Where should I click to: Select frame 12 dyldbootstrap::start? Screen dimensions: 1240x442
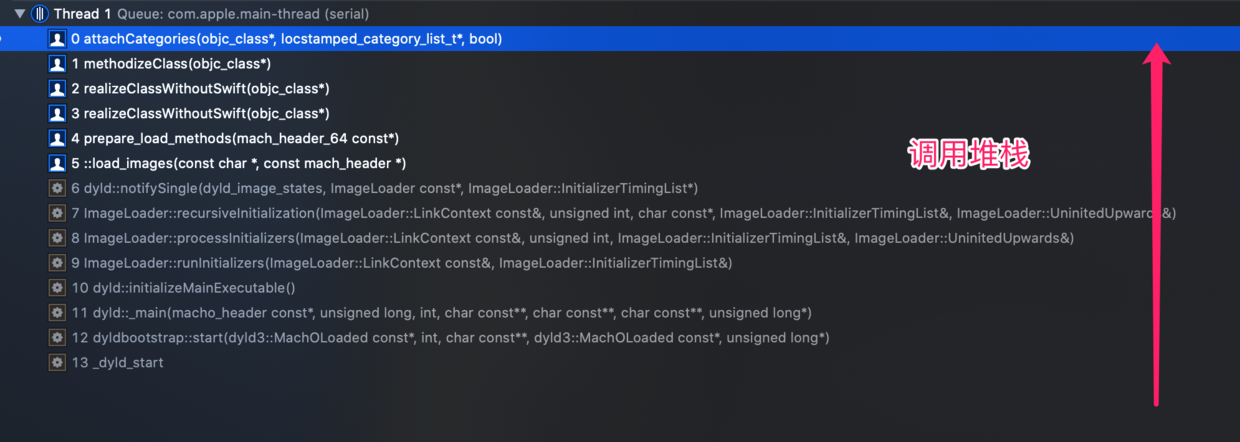(620, 338)
